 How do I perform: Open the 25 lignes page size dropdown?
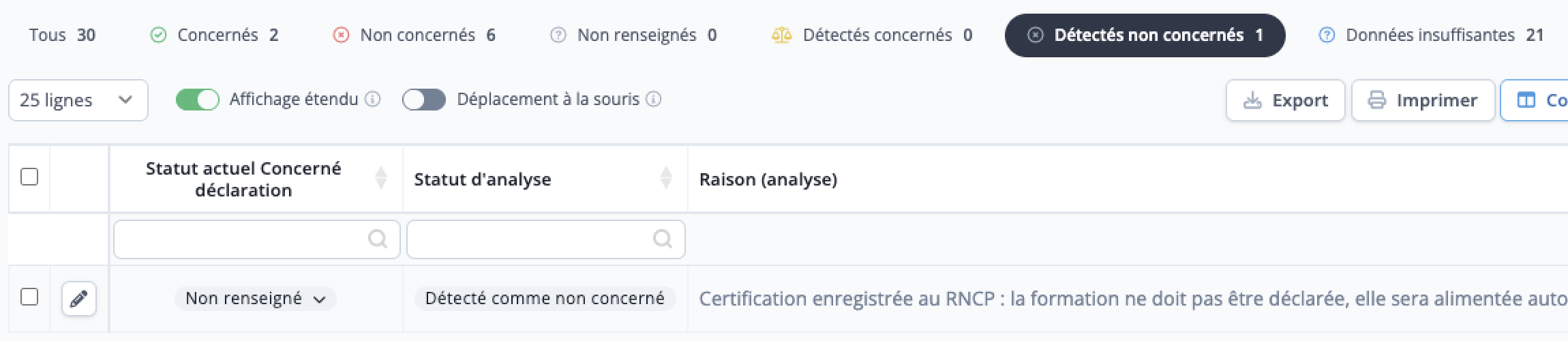tap(78, 100)
